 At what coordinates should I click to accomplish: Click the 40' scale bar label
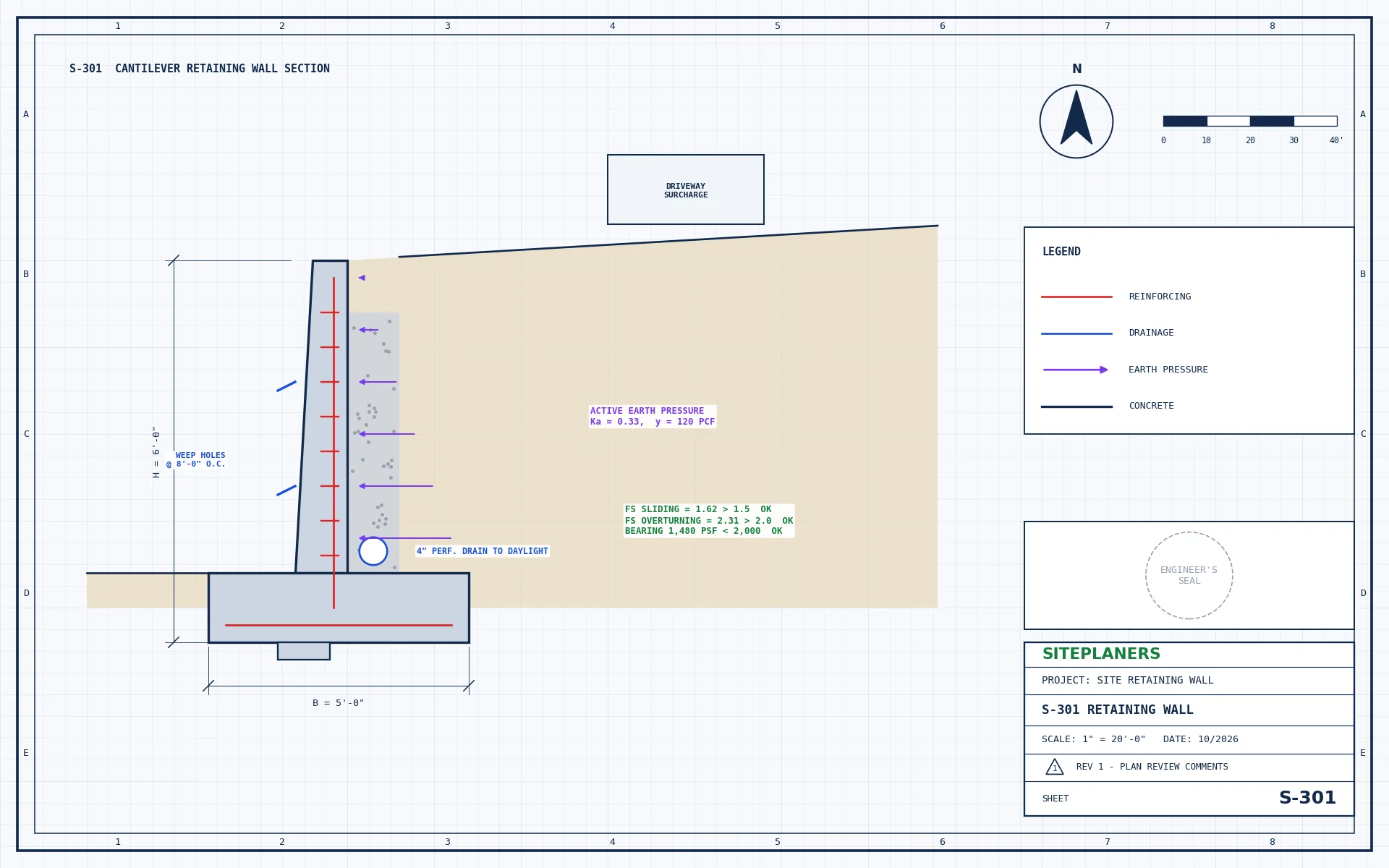(x=1336, y=140)
